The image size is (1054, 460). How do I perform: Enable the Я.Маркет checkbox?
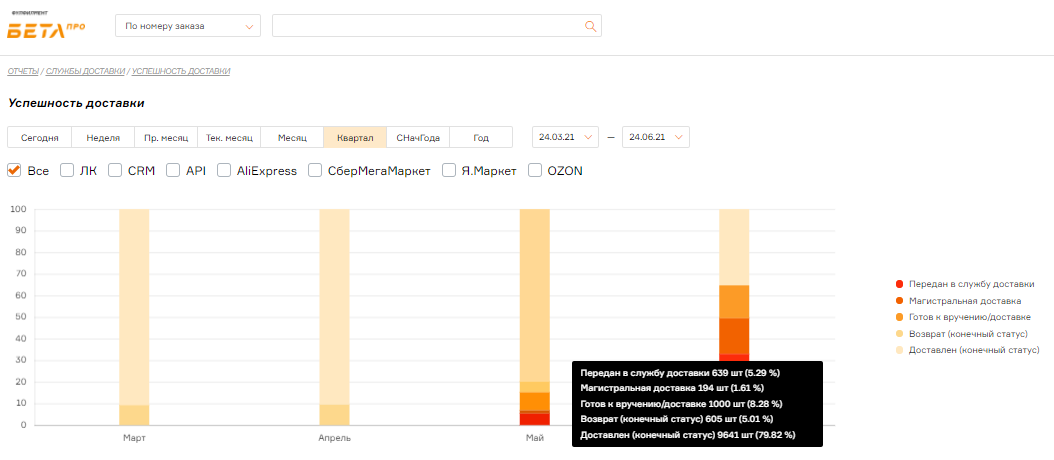tap(449, 171)
